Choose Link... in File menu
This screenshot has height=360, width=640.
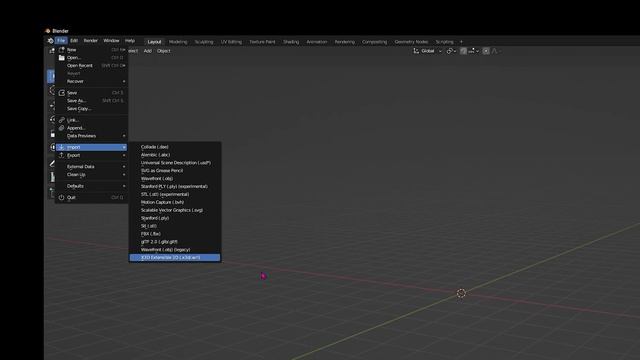pos(91,120)
